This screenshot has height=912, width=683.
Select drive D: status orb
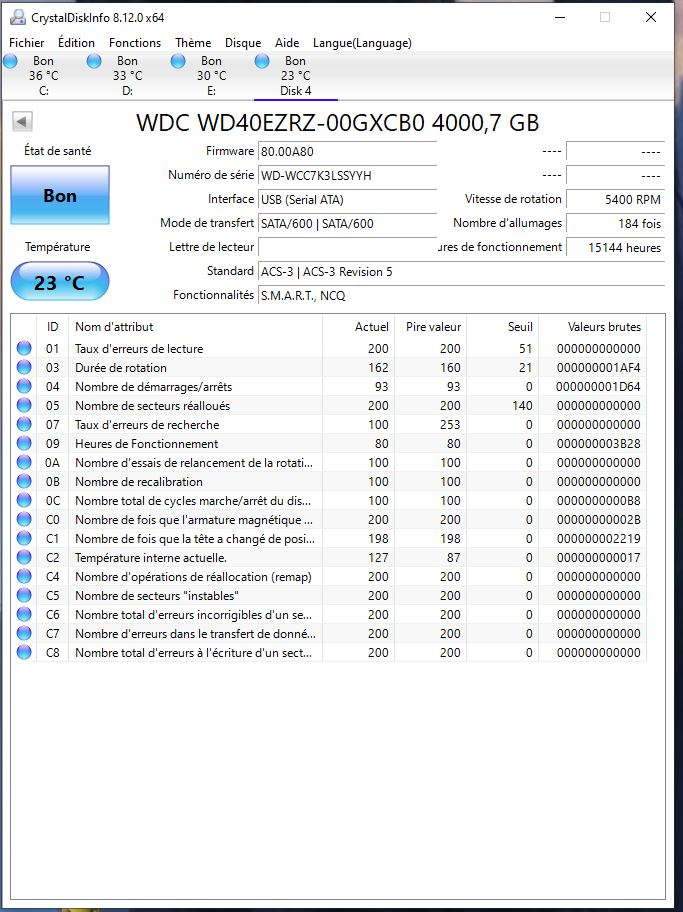point(95,62)
